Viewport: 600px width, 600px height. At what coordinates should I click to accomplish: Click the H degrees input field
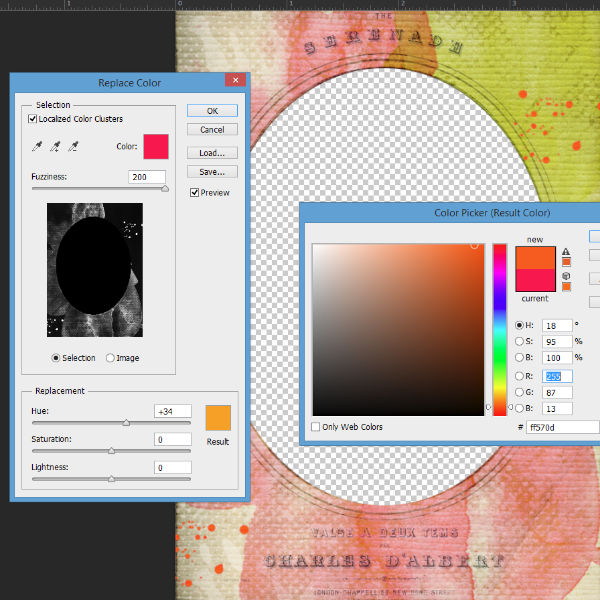[x=557, y=326]
